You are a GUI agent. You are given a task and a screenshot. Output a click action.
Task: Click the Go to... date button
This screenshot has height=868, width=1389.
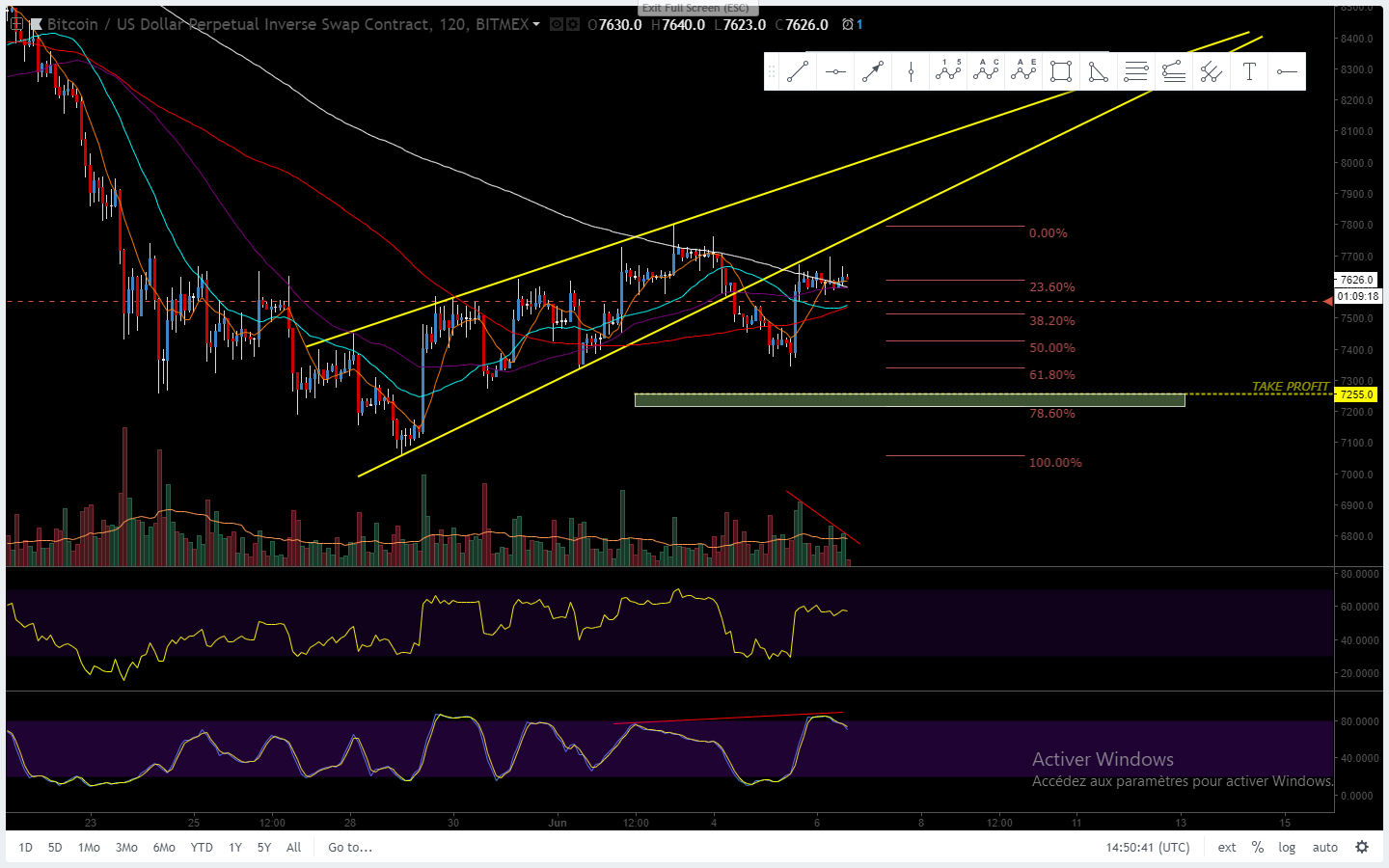click(x=350, y=848)
